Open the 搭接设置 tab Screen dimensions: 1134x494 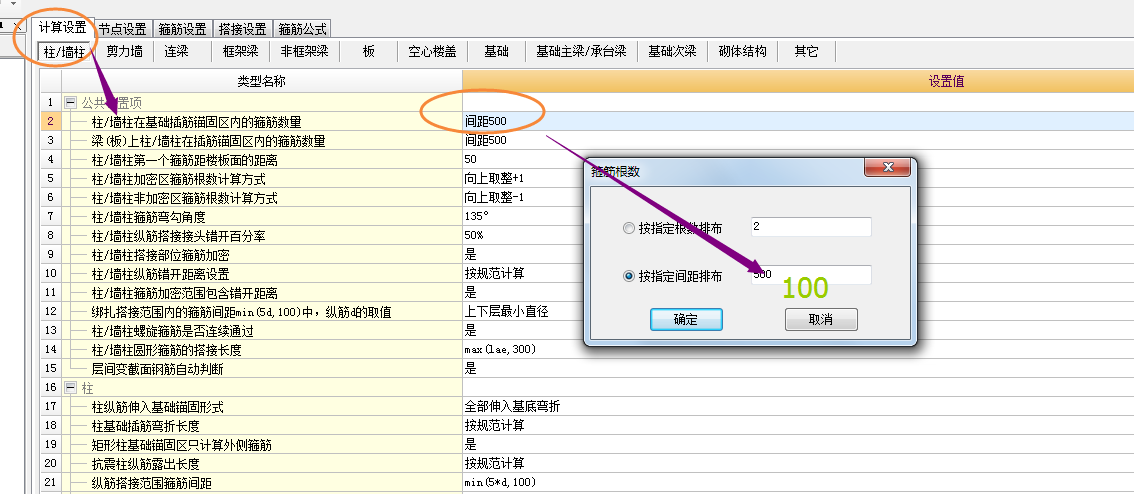click(242, 28)
